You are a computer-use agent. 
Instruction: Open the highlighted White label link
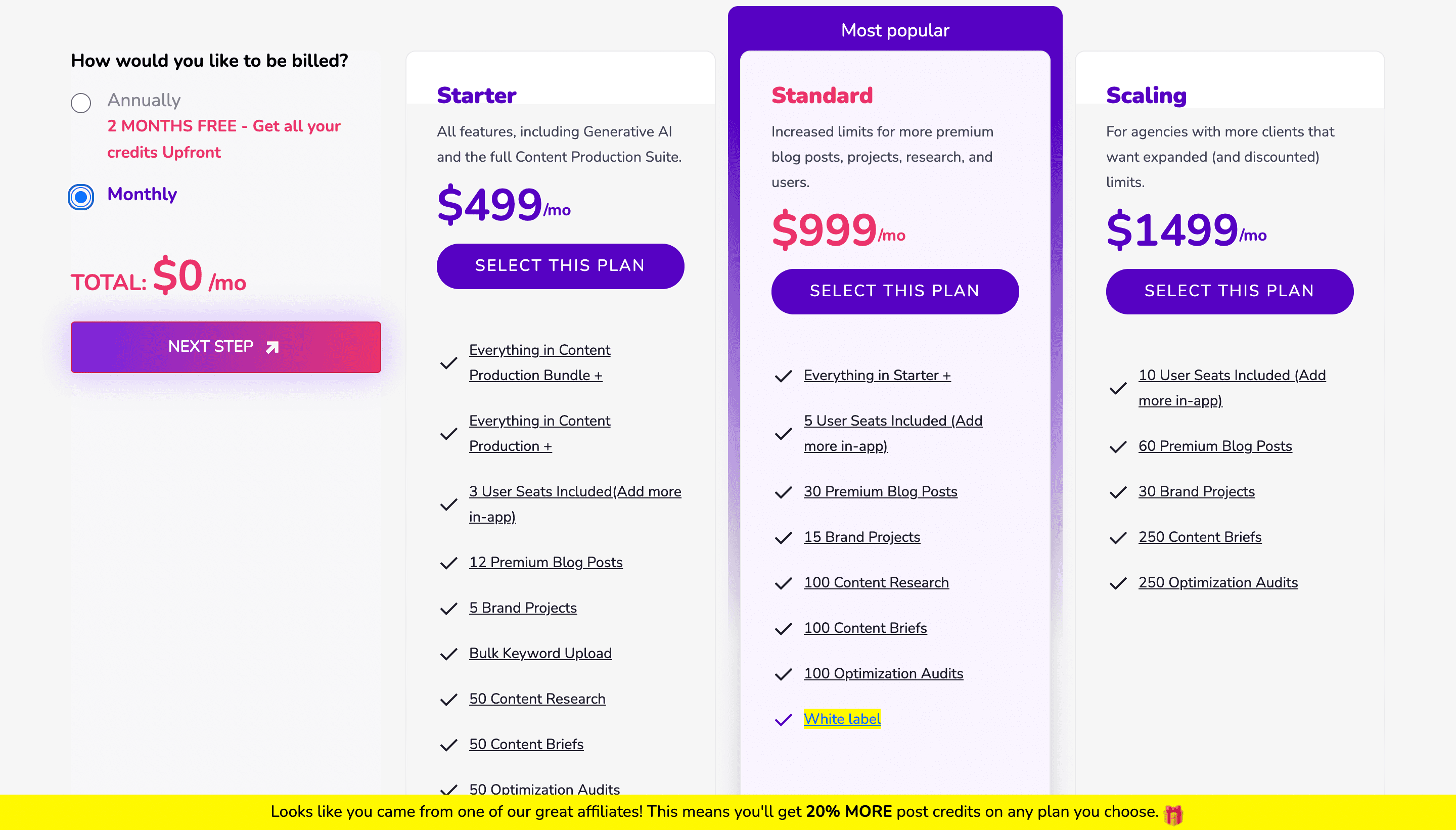coord(841,719)
